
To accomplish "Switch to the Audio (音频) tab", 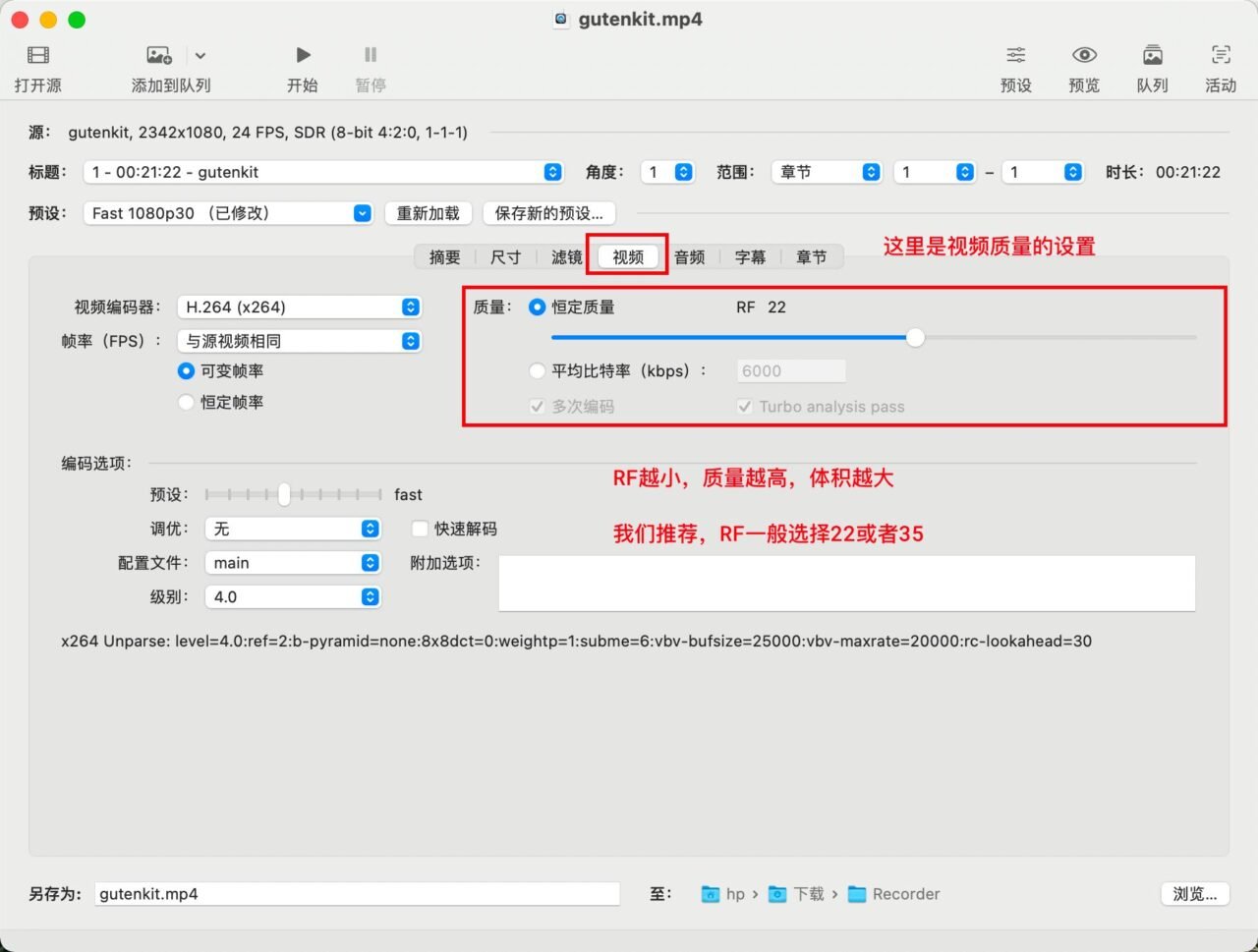I will coord(689,257).
